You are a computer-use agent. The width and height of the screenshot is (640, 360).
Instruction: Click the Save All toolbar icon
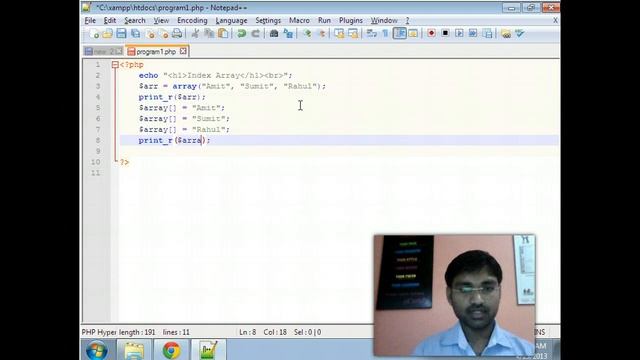(135, 34)
